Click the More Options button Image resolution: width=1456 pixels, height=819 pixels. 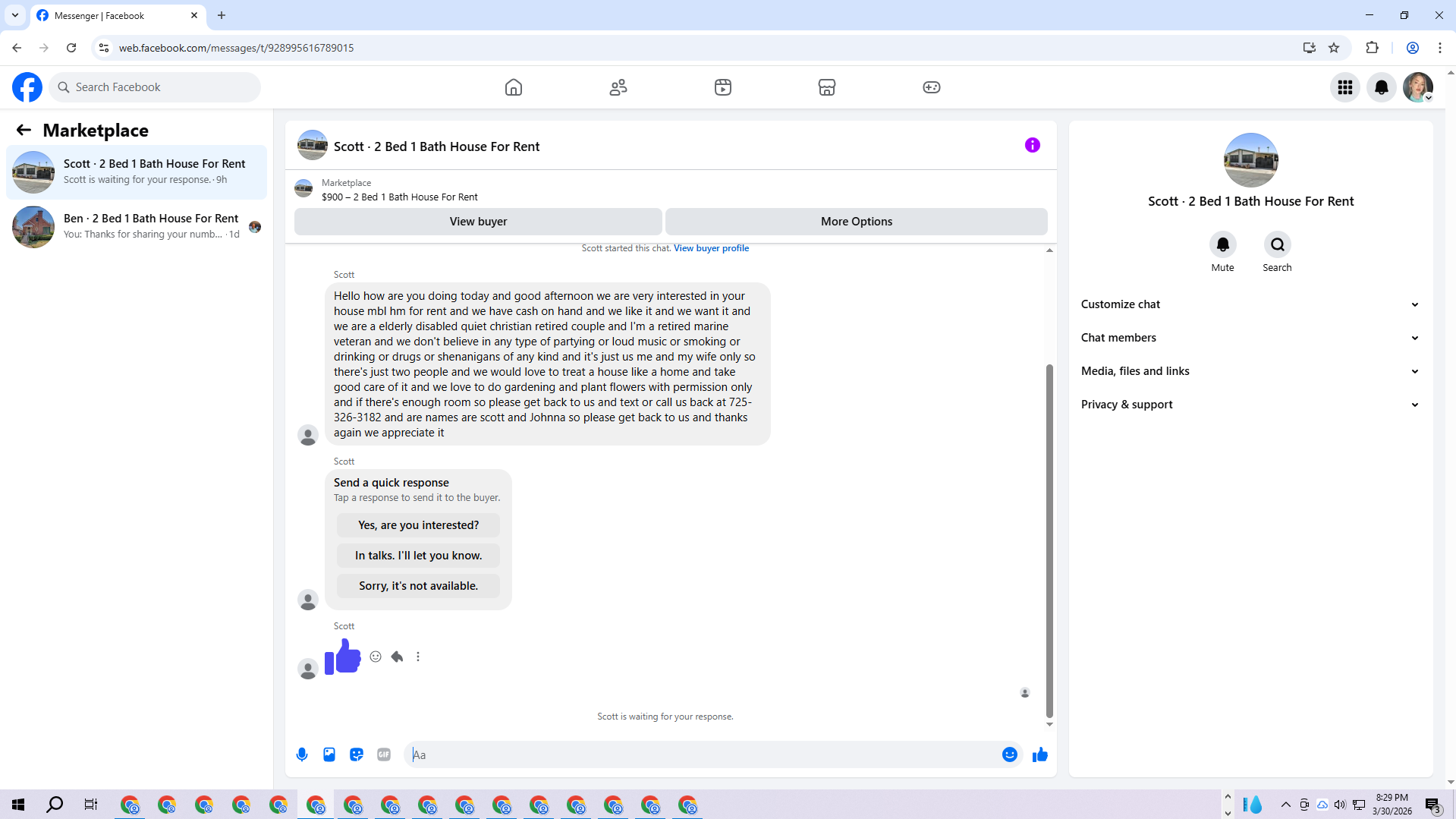[x=857, y=222]
